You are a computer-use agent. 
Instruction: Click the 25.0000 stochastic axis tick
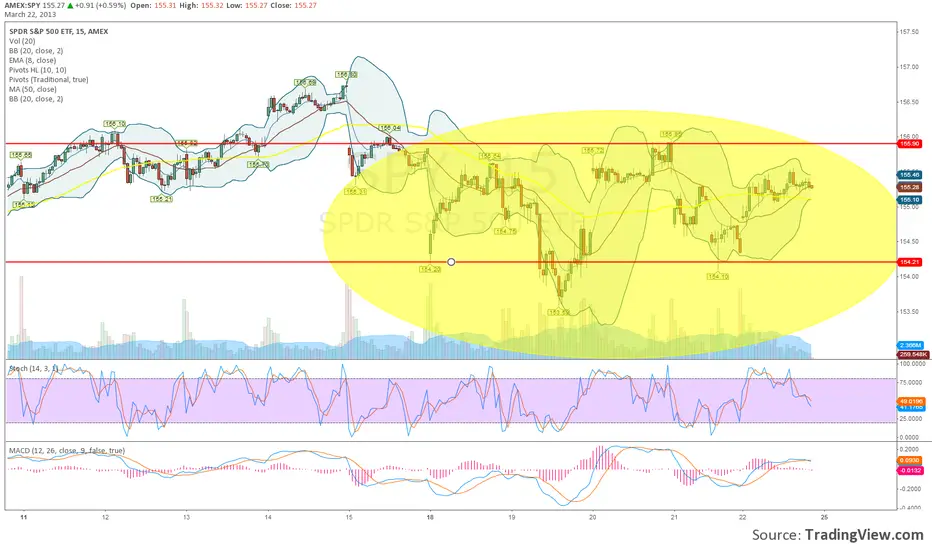pos(912,419)
